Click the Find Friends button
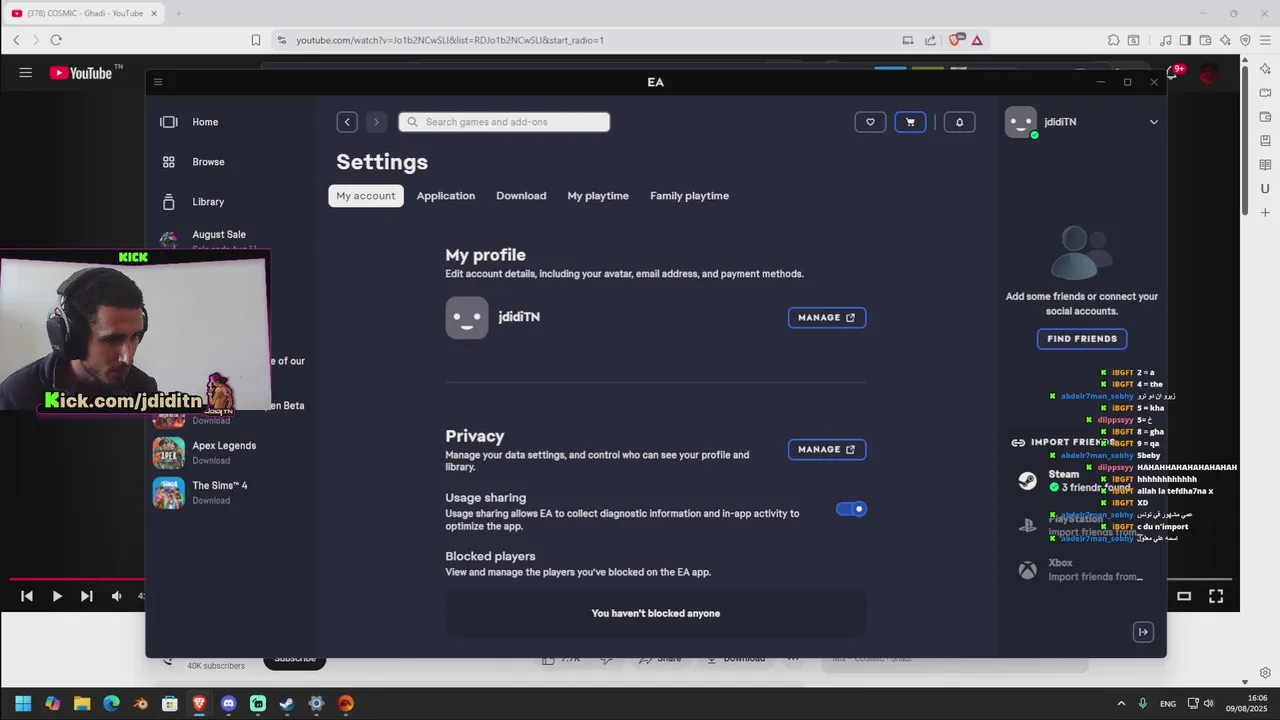This screenshot has height=720, width=1280. 1082,339
